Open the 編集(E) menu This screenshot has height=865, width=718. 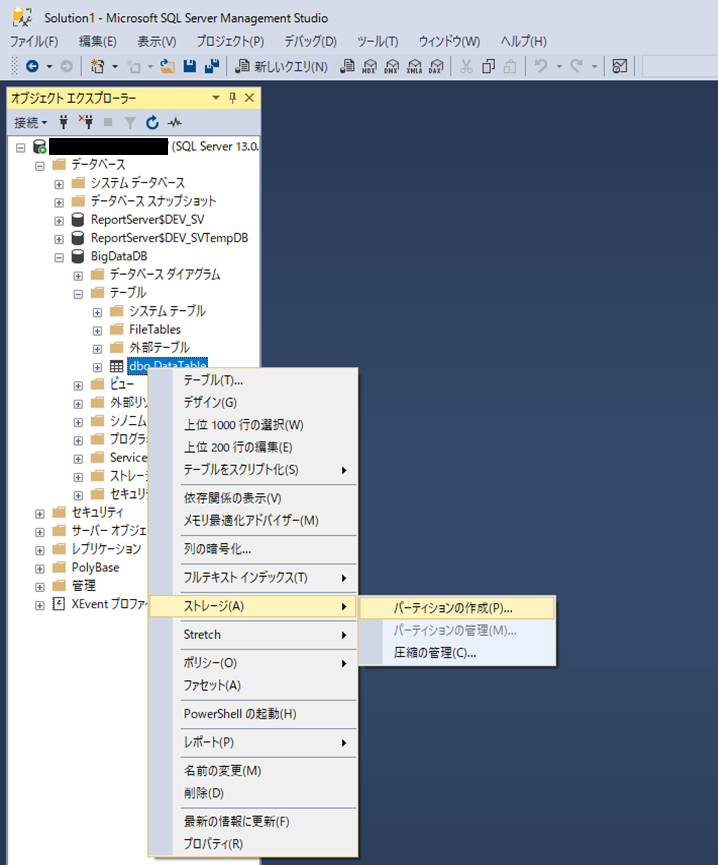98,41
